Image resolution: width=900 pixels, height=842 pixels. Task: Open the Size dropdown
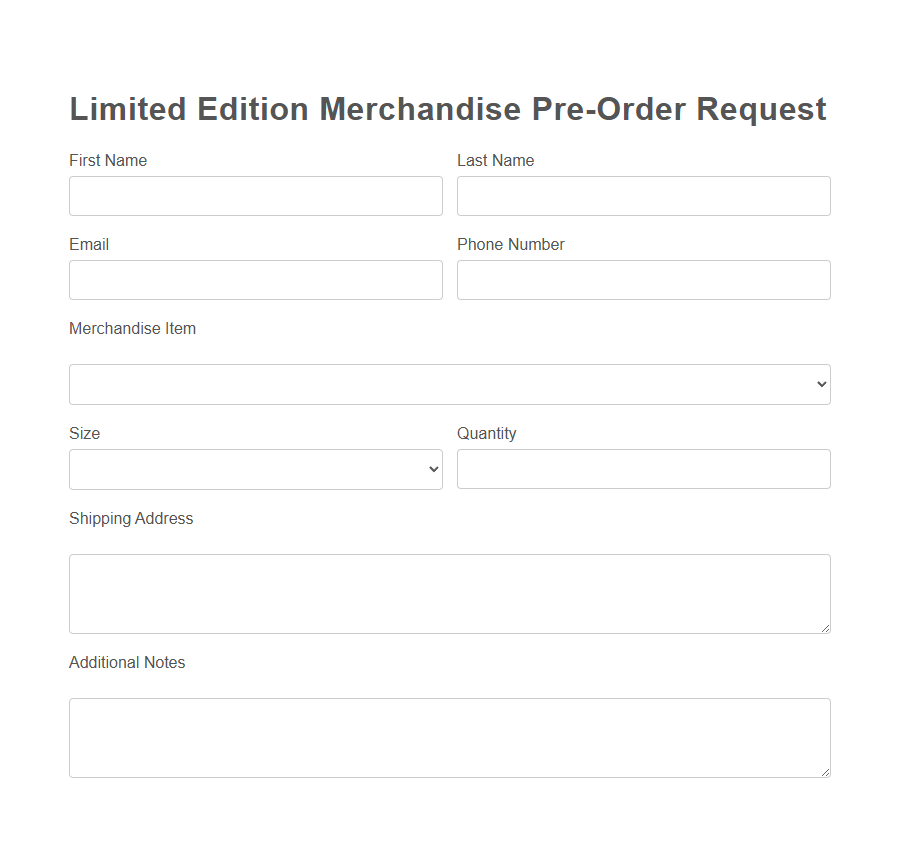click(x=255, y=469)
